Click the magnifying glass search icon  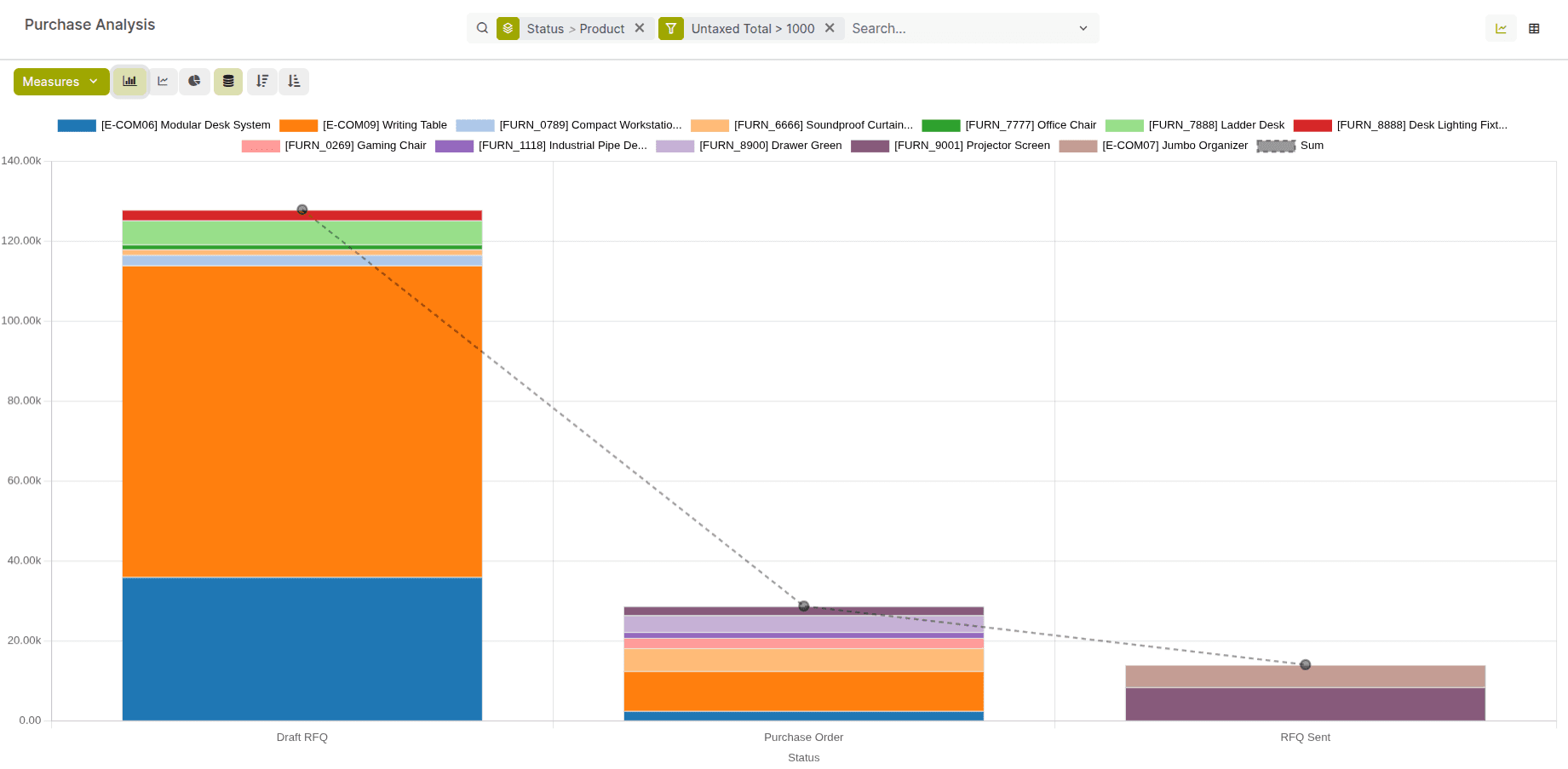[x=482, y=28]
